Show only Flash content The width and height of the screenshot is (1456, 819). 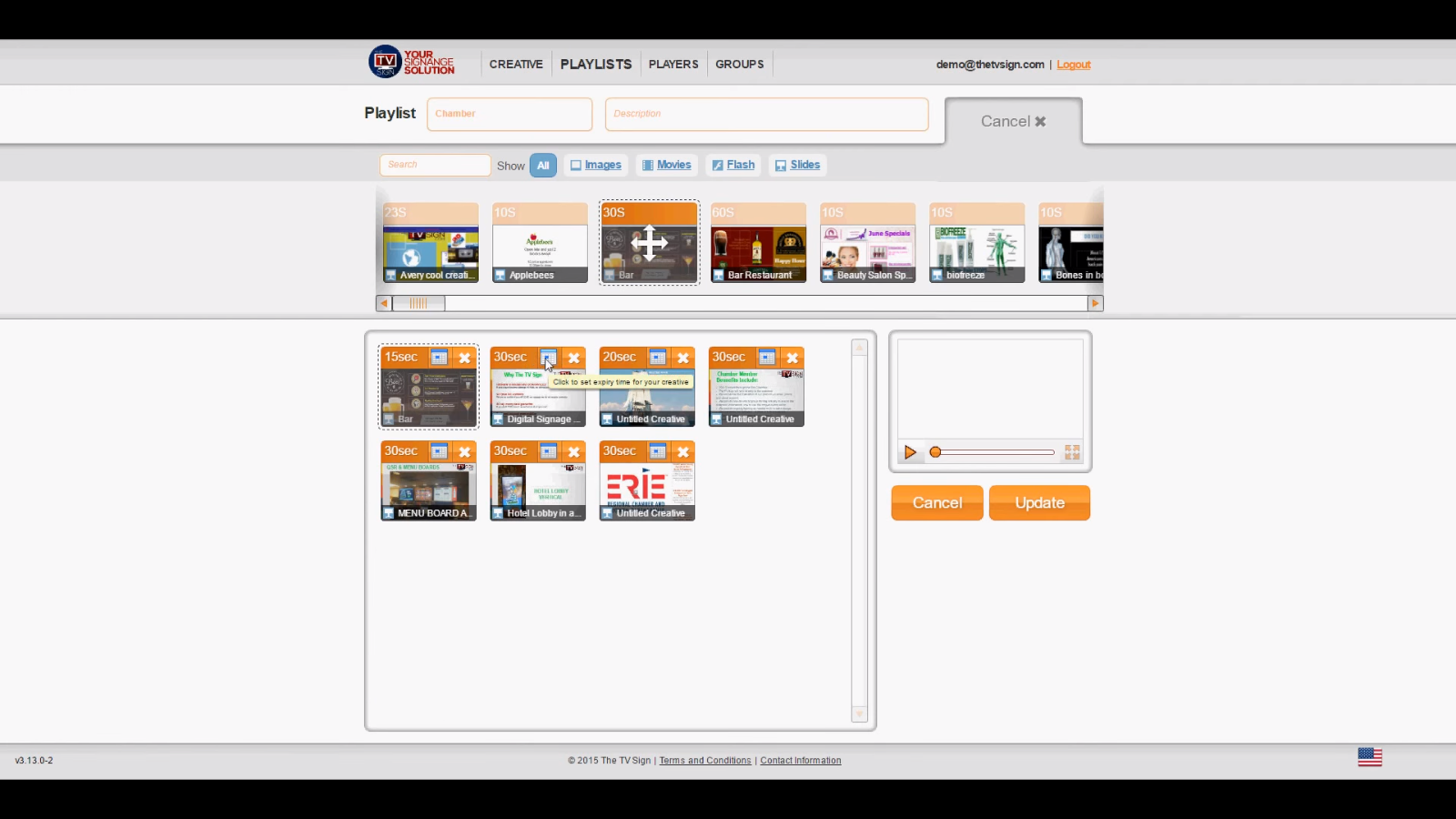(x=733, y=165)
